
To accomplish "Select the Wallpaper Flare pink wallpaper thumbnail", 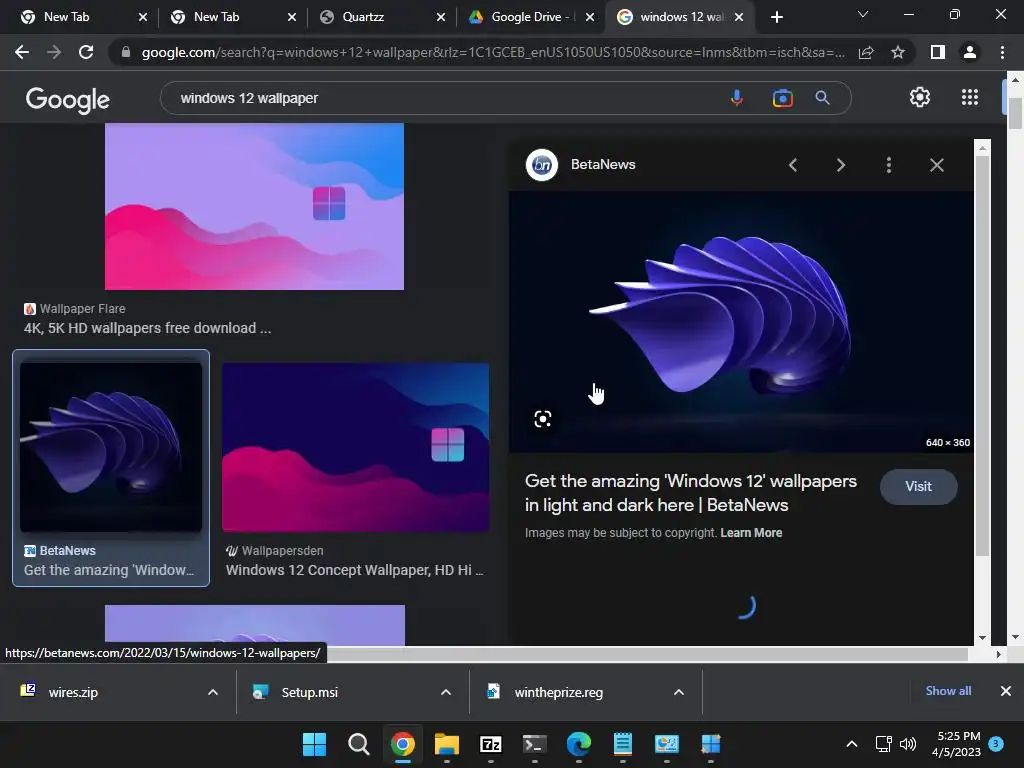I will pyautogui.click(x=255, y=206).
